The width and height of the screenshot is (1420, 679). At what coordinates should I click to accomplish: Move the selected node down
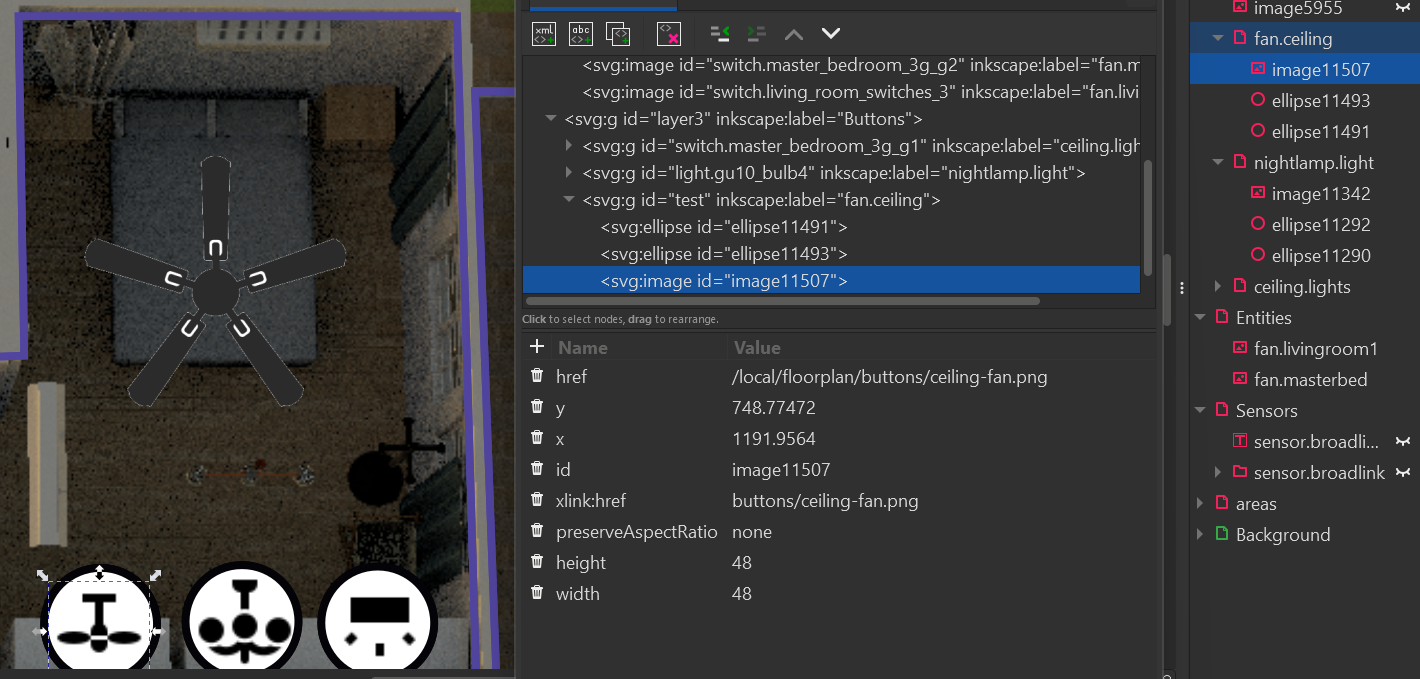pos(830,33)
